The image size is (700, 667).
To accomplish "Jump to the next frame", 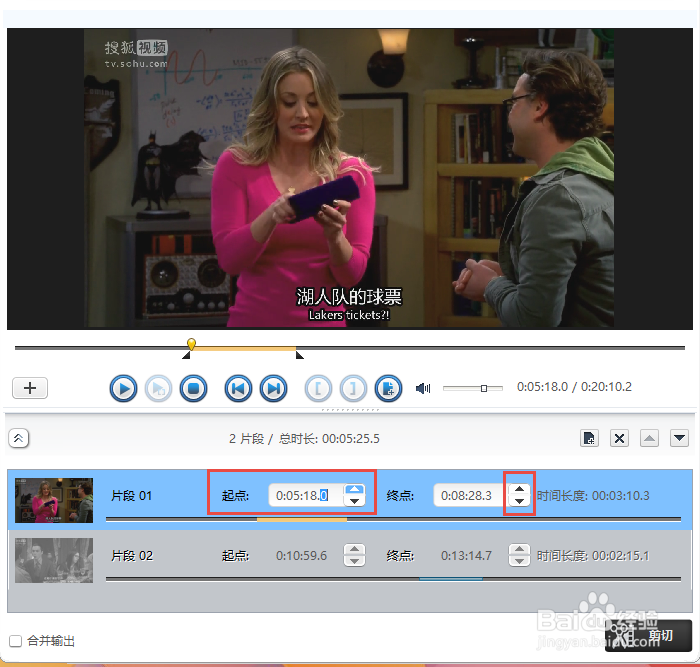I will 274,388.
